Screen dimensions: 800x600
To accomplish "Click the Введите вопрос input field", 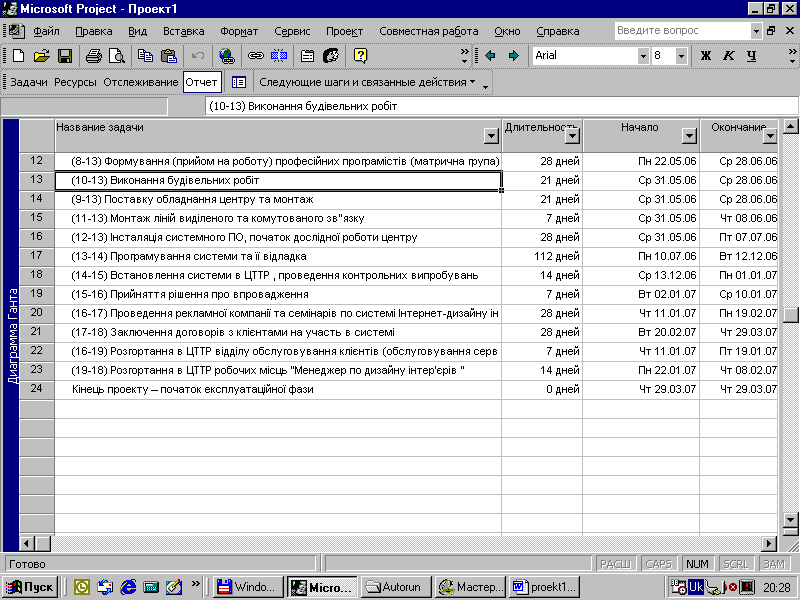I will [x=683, y=31].
